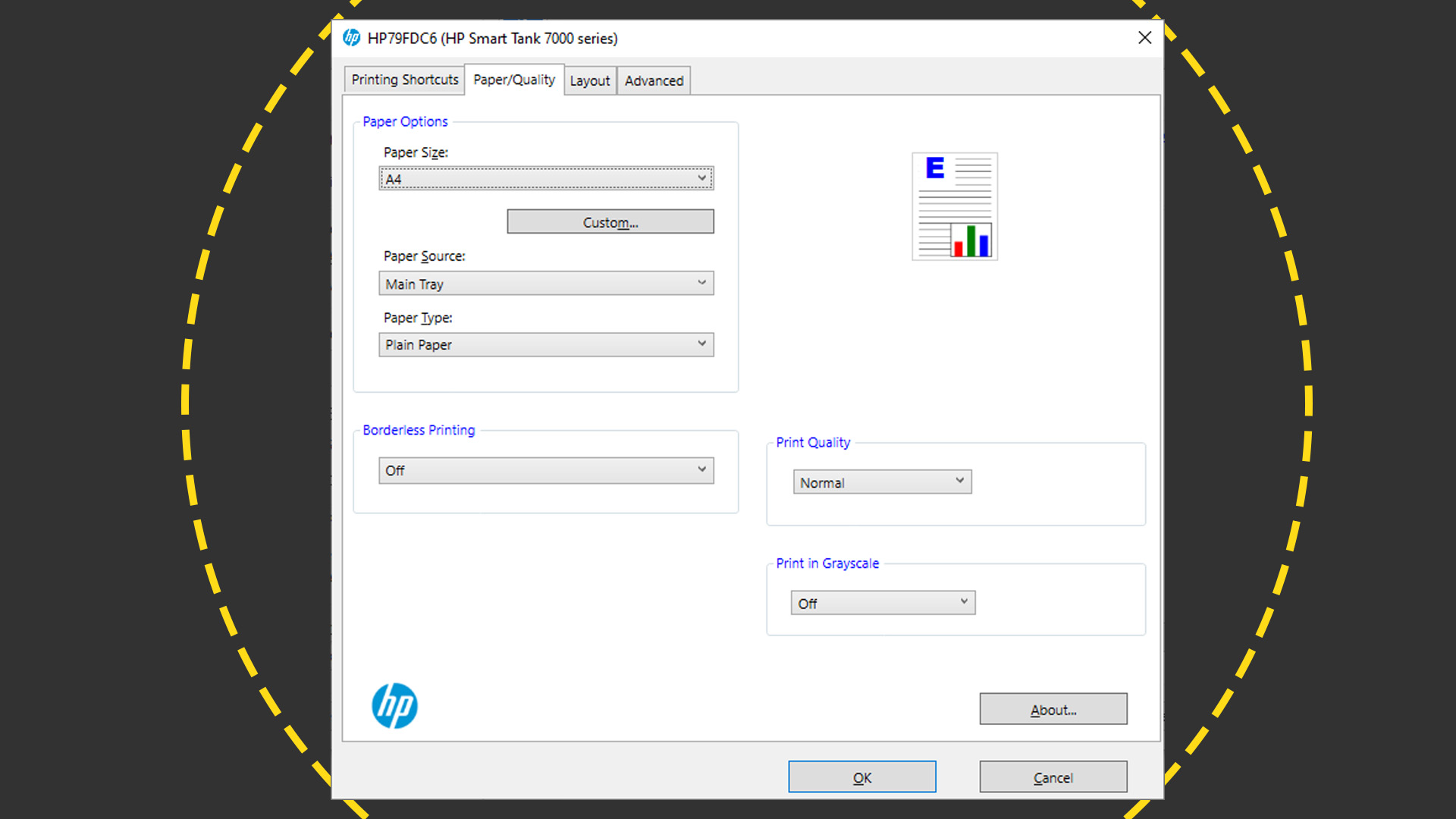Expand the Print in Grayscale Off dropdown
The width and height of the screenshot is (1456, 819).
tap(883, 603)
